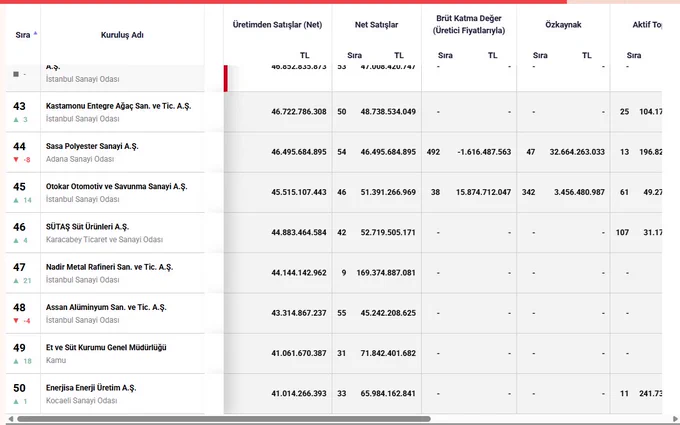Click the red down arrow under rank 48
This screenshot has height=425, width=680.
(16, 321)
